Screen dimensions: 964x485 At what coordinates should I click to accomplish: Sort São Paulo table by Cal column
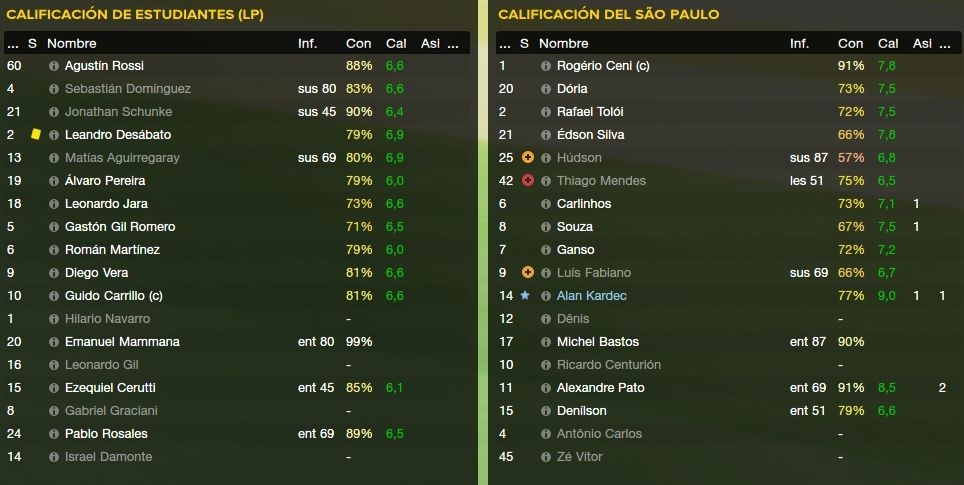tap(888, 44)
